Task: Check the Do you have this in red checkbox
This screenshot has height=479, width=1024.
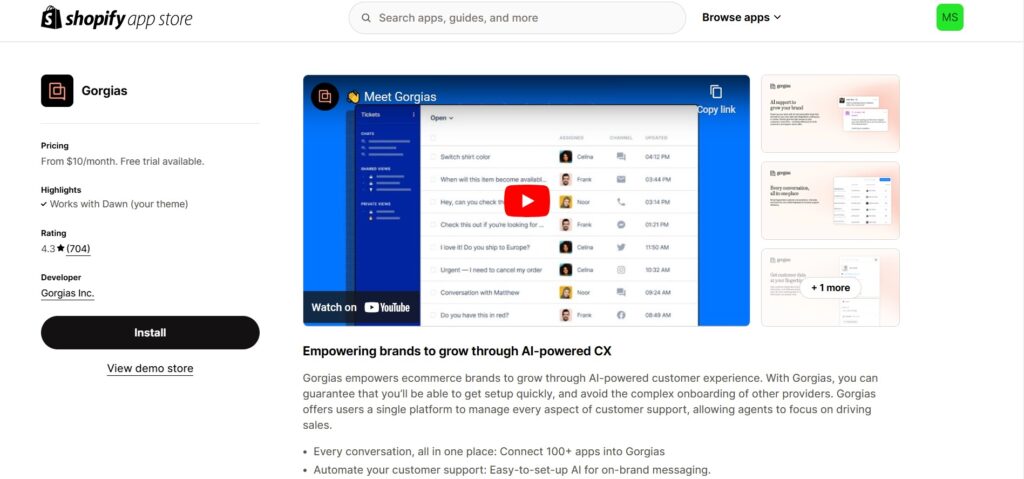Action: [x=433, y=315]
